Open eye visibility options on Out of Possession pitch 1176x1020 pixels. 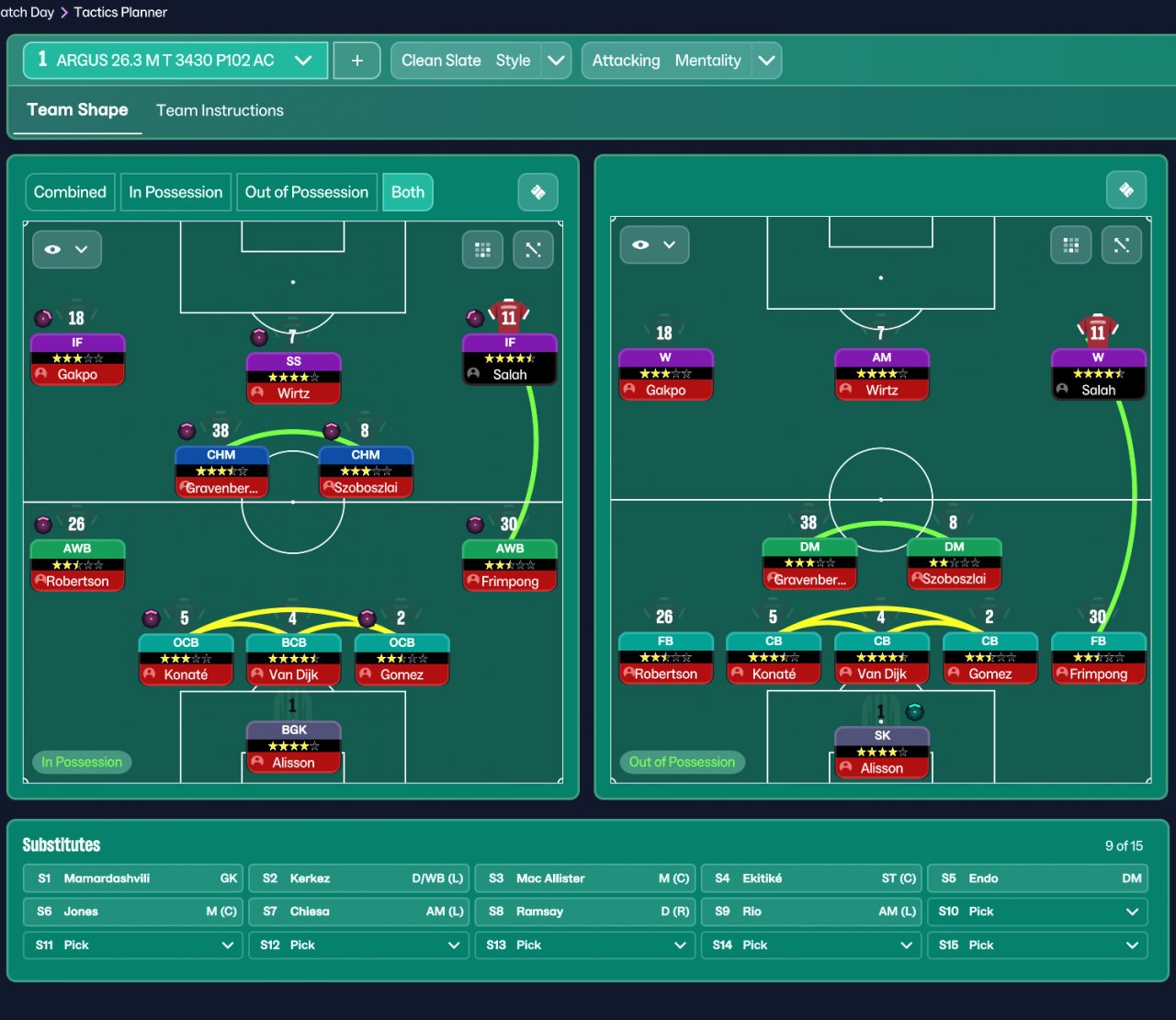click(x=654, y=244)
